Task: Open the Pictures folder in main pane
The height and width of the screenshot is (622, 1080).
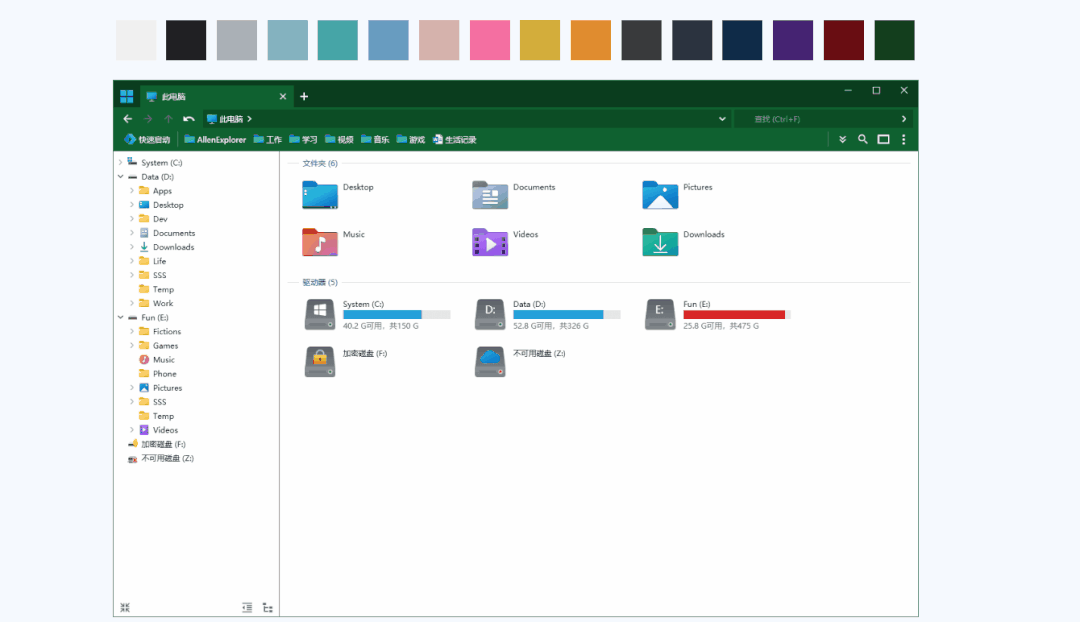Action: coord(660,194)
